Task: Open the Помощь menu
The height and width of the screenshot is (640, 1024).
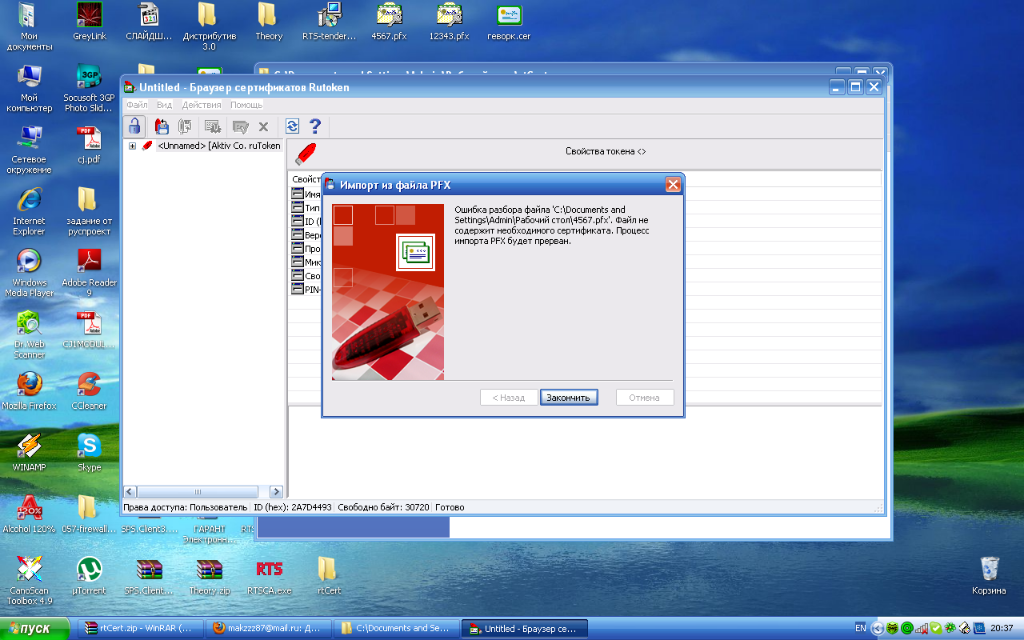Action: point(246,105)
